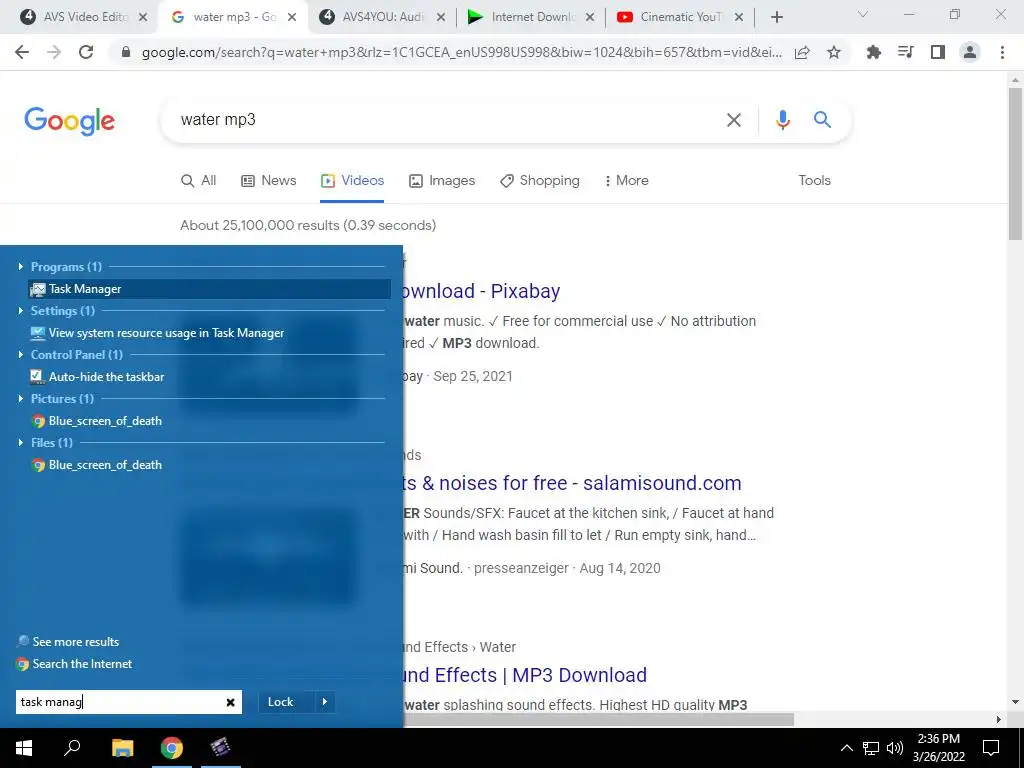This screenshot has height=768, width=1024.
Task: Open volume tray icon
Action: click(x=895, y=748)
